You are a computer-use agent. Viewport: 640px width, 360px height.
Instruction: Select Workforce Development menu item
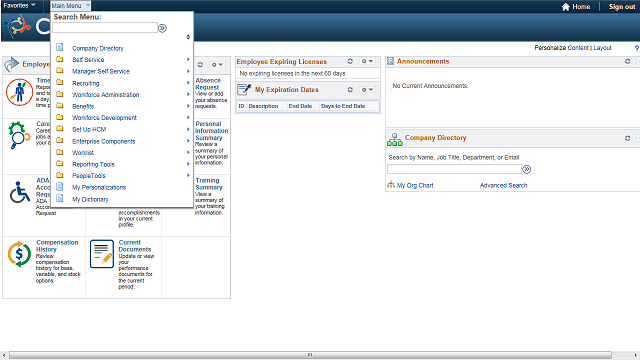104,118
